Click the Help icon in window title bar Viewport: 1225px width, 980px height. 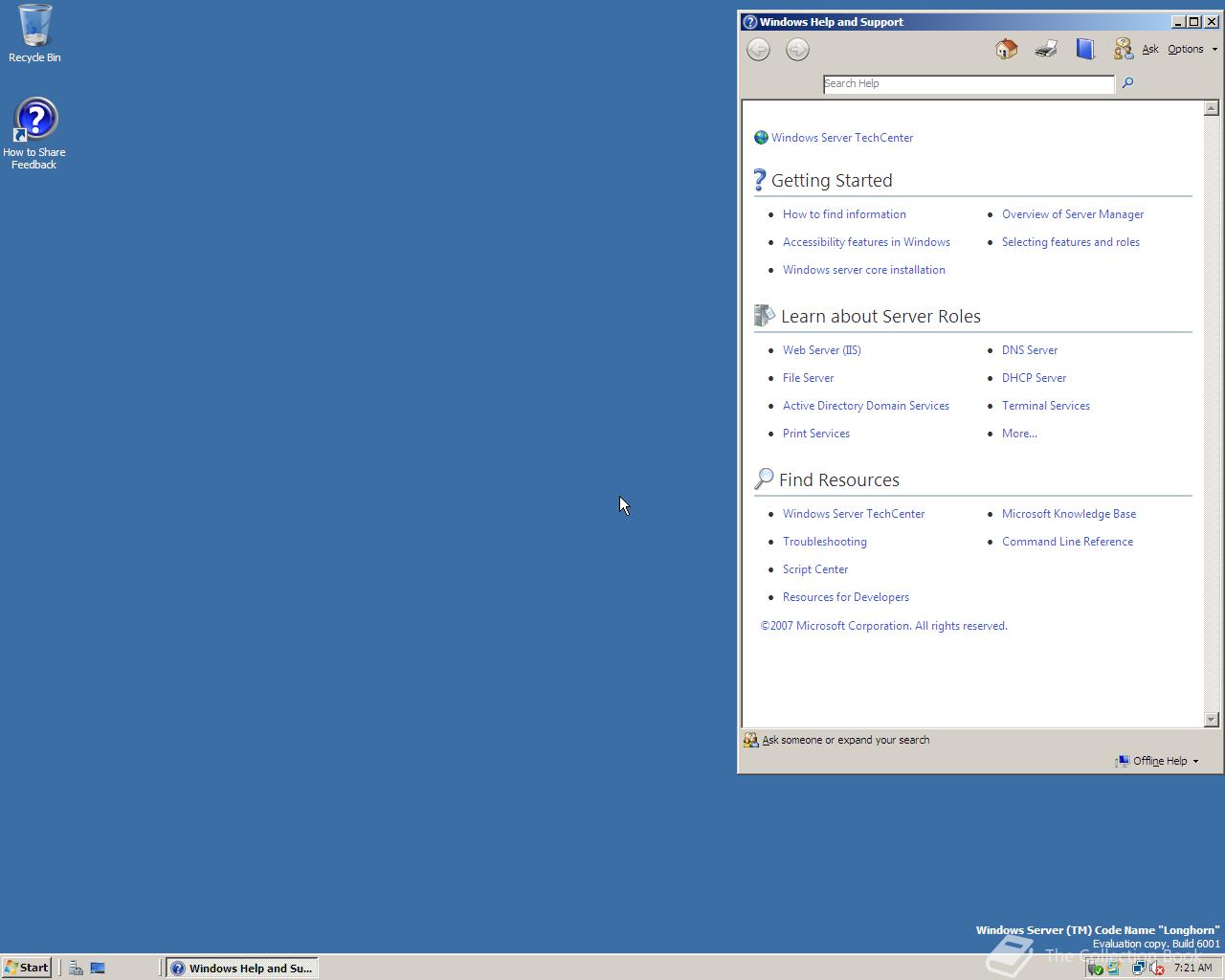[x=750, y=22]
